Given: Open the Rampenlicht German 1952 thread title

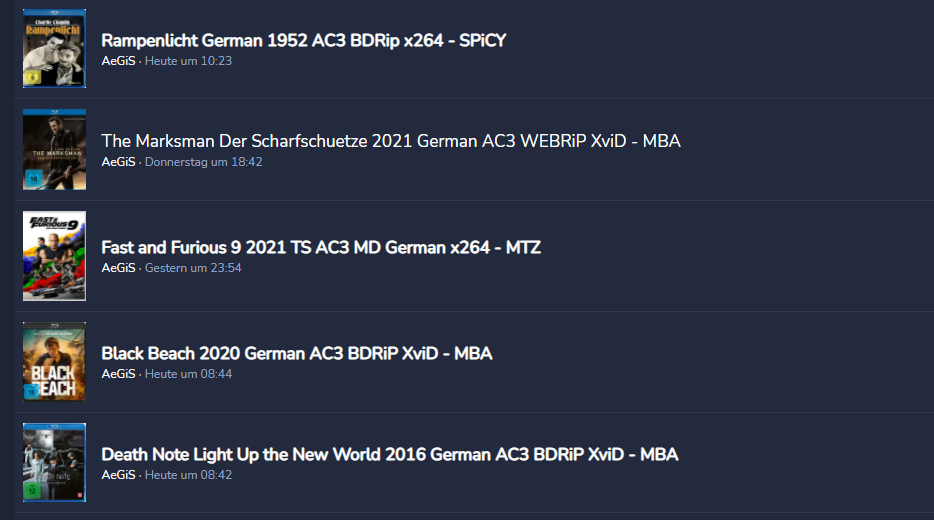Looking at the screenshot, I should [x=303, y=40].
